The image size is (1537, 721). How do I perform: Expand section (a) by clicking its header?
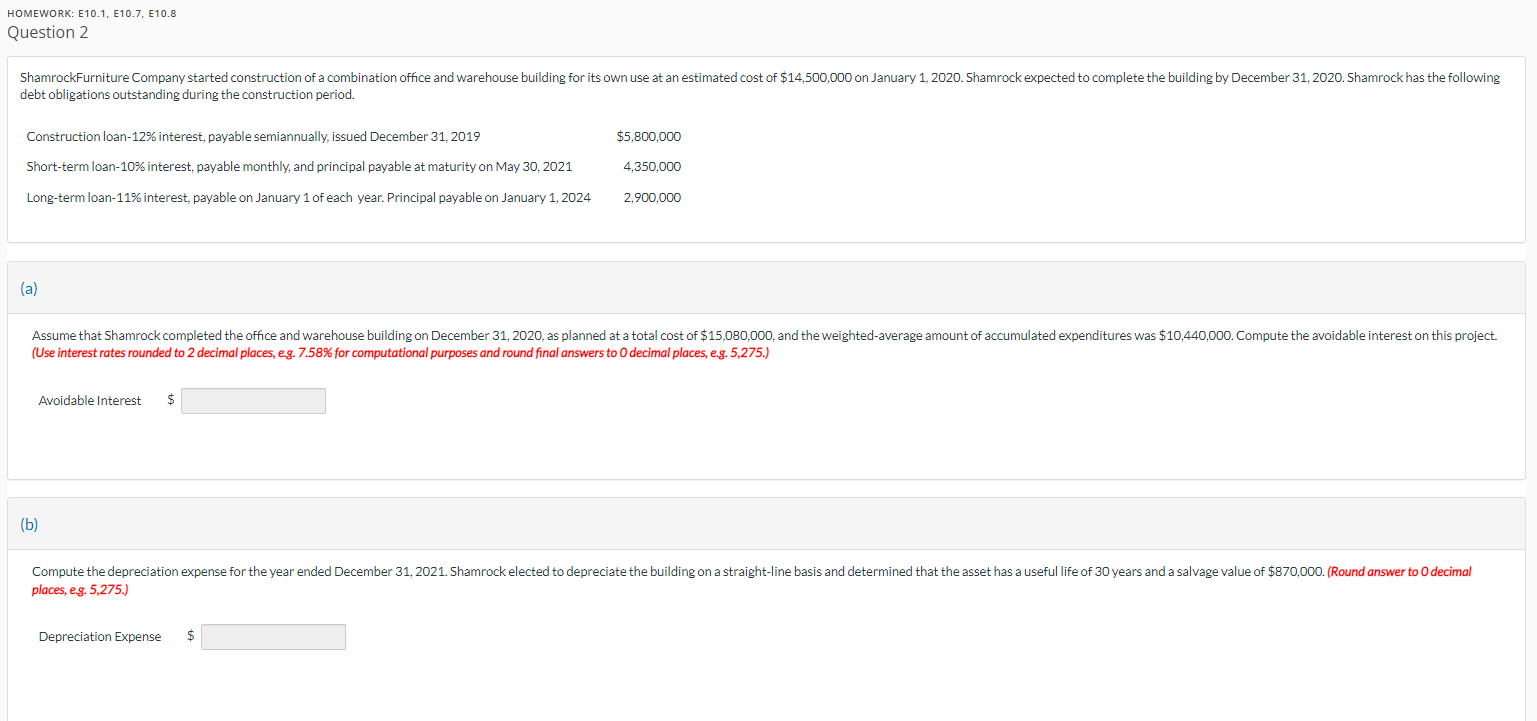(28, 288)
